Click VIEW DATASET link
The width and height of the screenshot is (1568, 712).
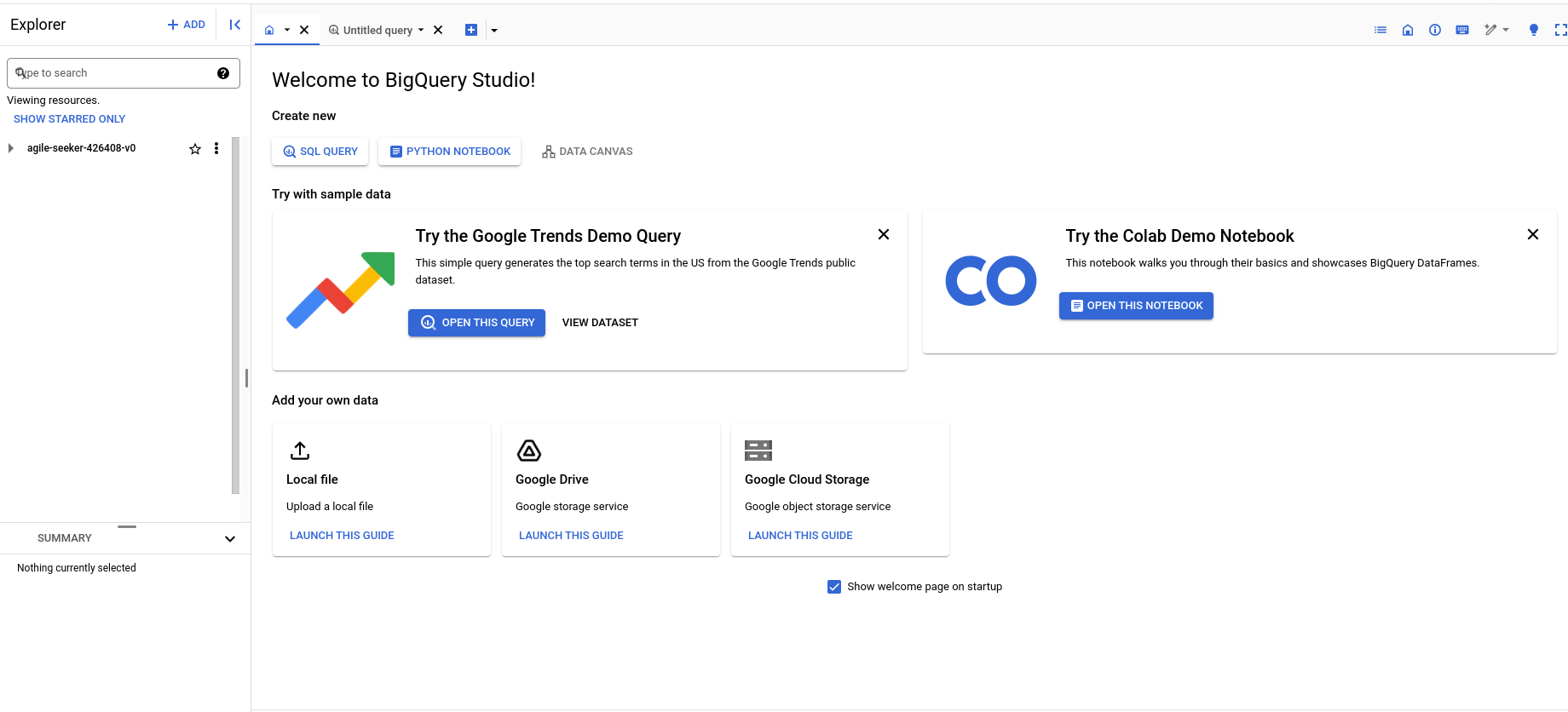coord(600,323)
